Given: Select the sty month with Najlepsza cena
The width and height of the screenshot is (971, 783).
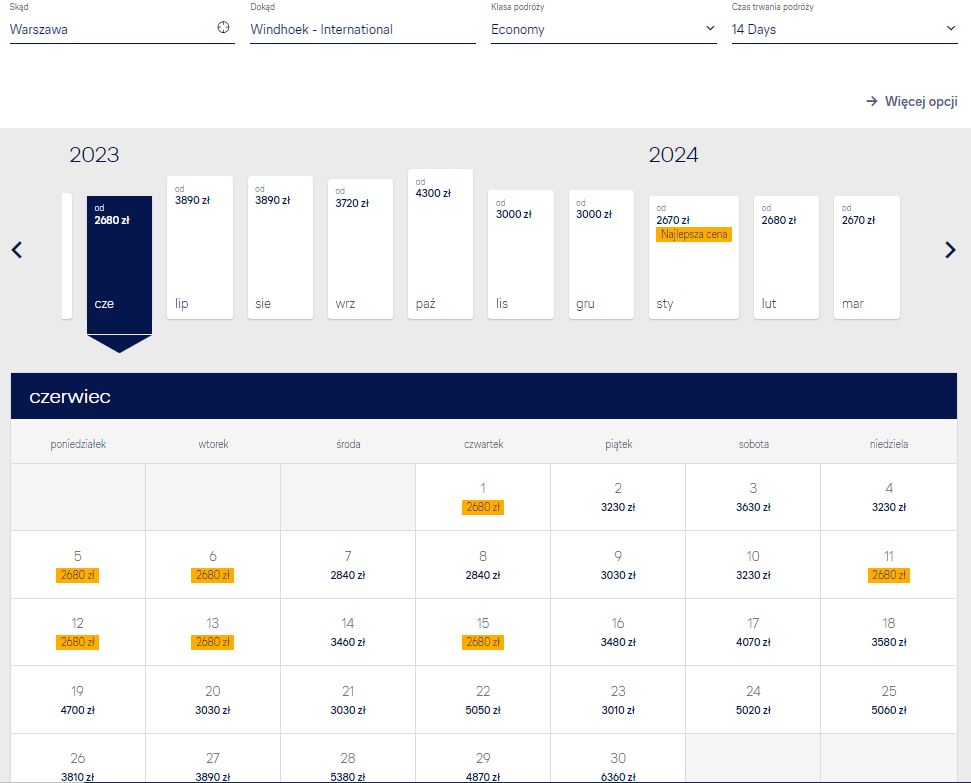Looking at the screenshot, I should [x=694, y=257].
